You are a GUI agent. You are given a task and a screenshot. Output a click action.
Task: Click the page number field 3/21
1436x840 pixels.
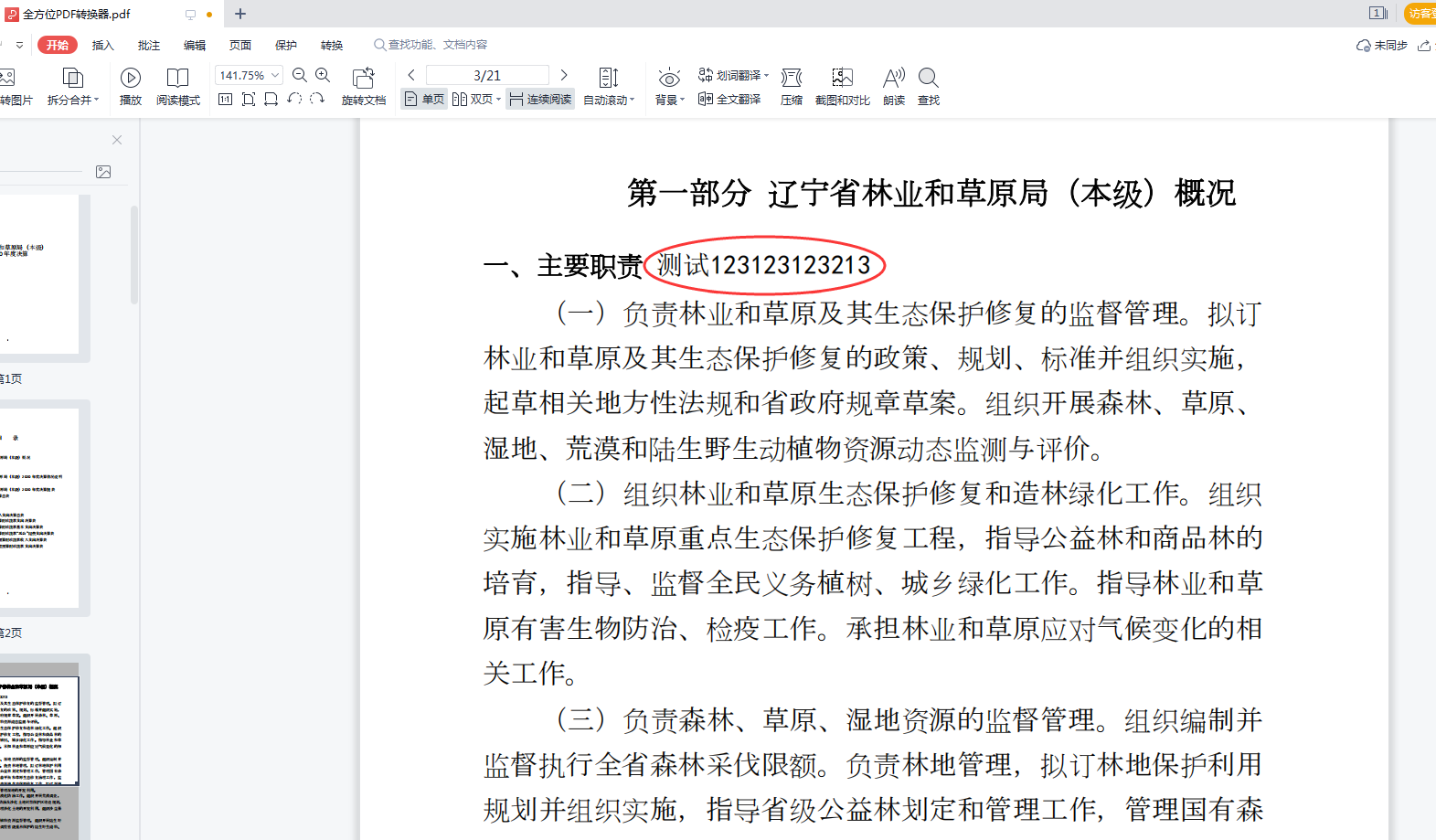pos(487,75)
